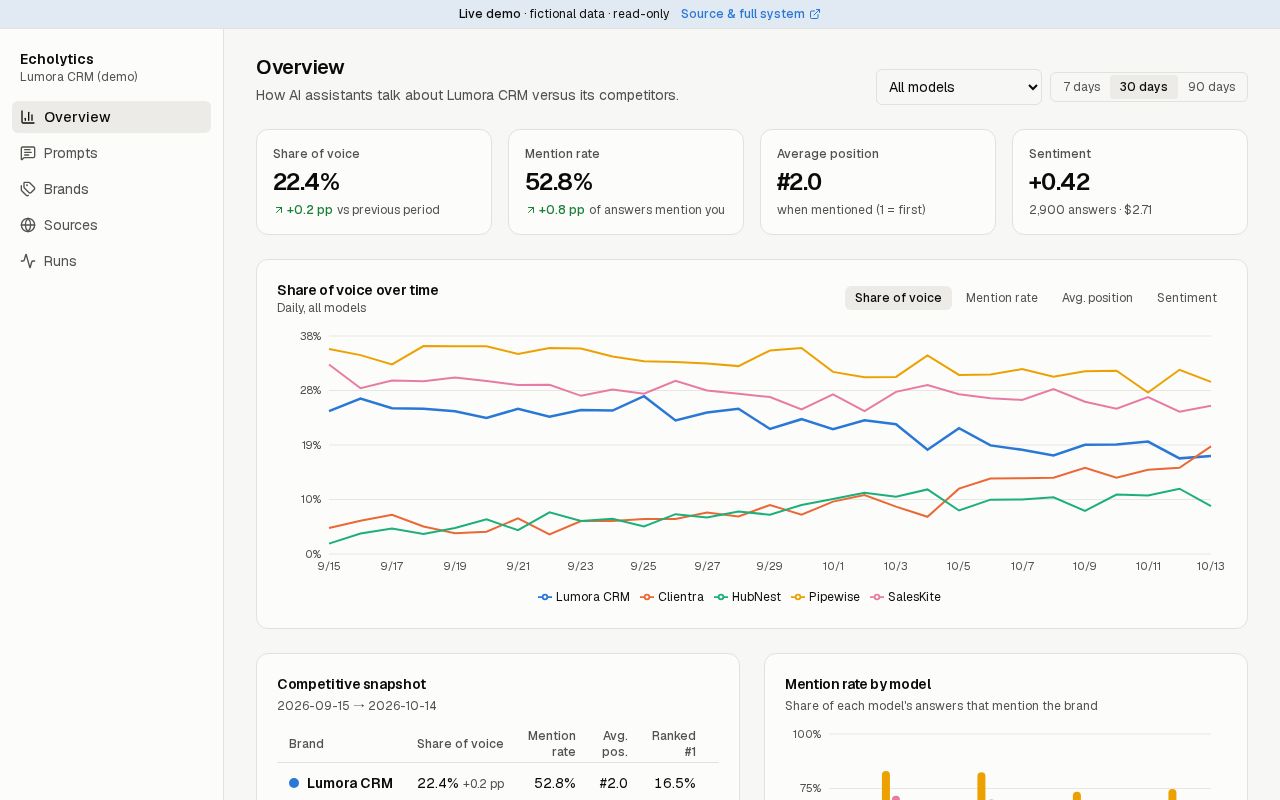
Task: Click the 52.8% Mention rate card value
Action: [559, 182]
